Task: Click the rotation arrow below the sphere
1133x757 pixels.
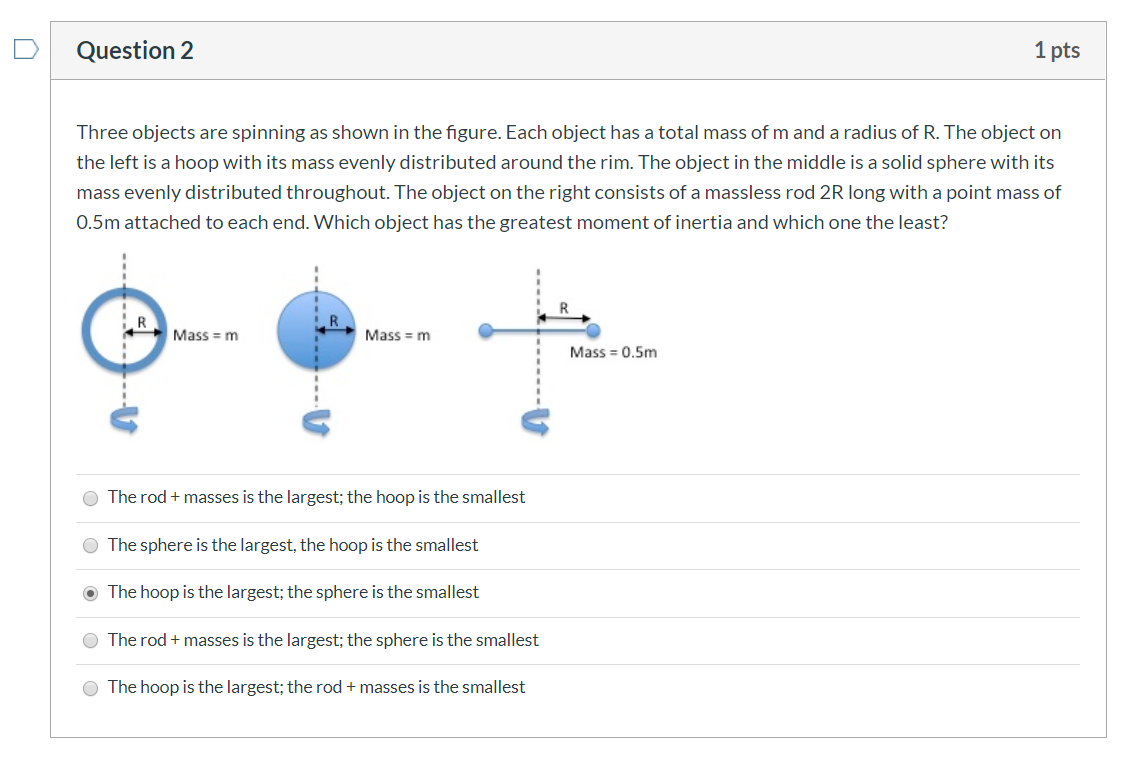Action: pos(316,421)
